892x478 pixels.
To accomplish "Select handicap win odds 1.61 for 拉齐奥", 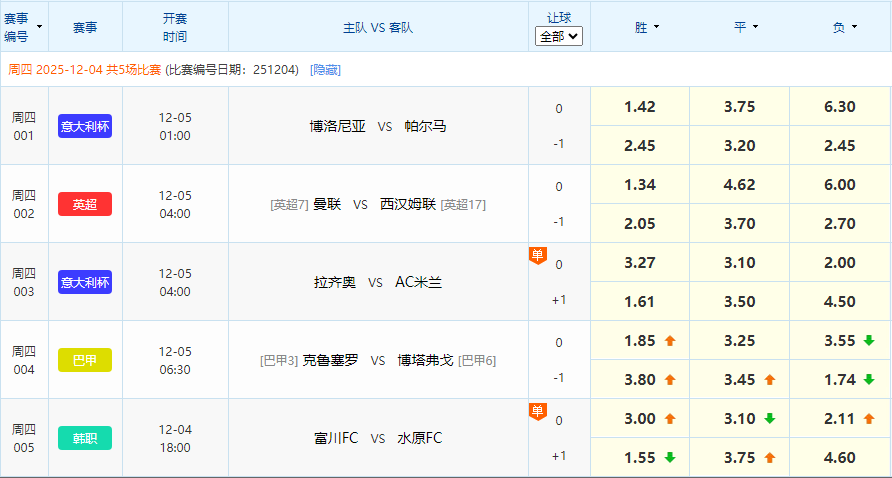I will [640, 302].
